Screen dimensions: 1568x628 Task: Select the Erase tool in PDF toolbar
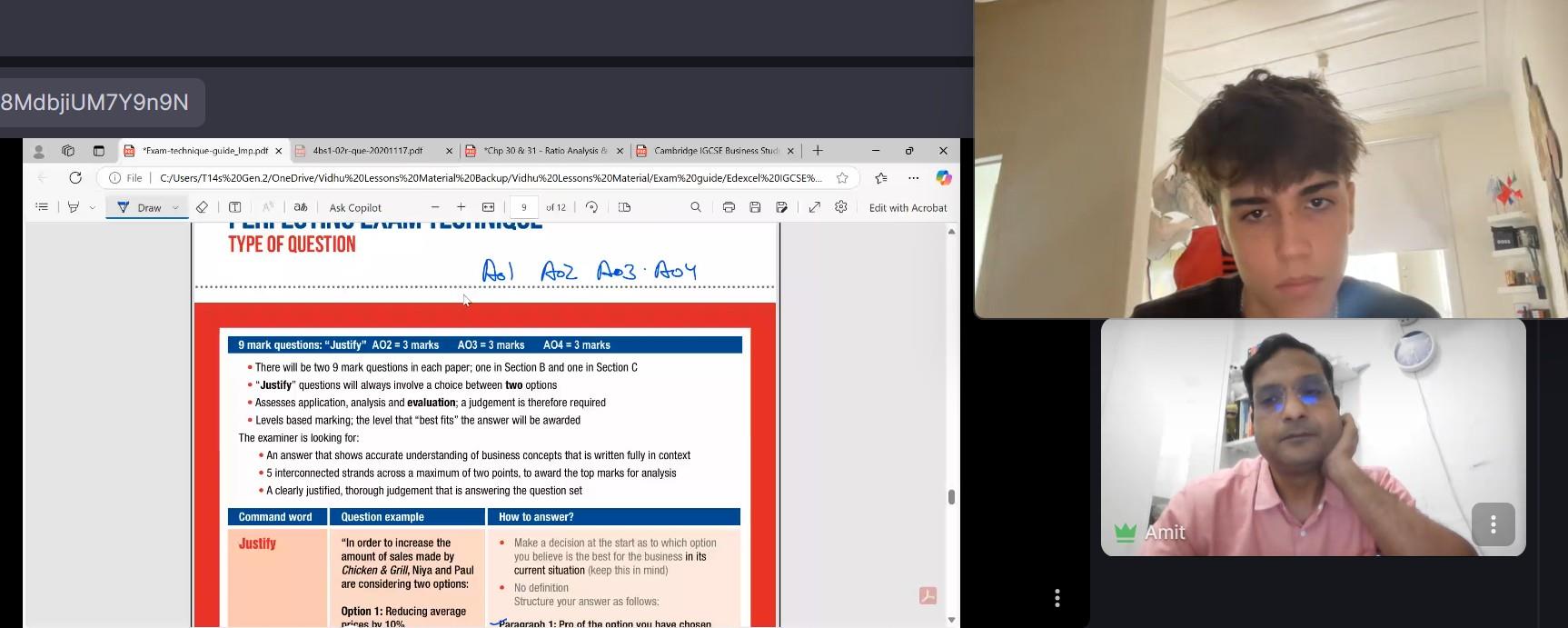(202, 207)
